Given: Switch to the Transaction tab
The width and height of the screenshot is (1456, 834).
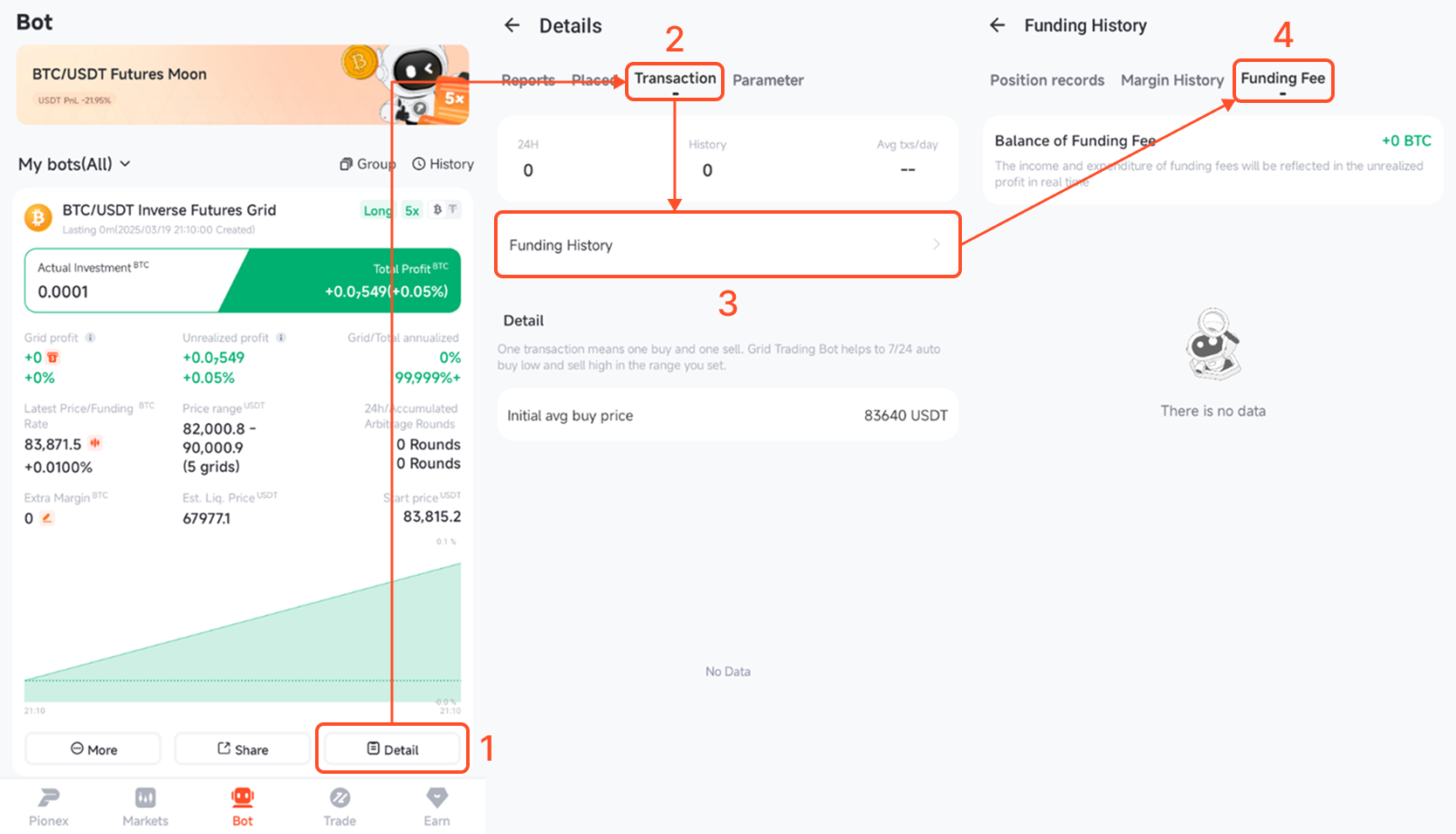Looking at the screenshot, I should [675, 79].
